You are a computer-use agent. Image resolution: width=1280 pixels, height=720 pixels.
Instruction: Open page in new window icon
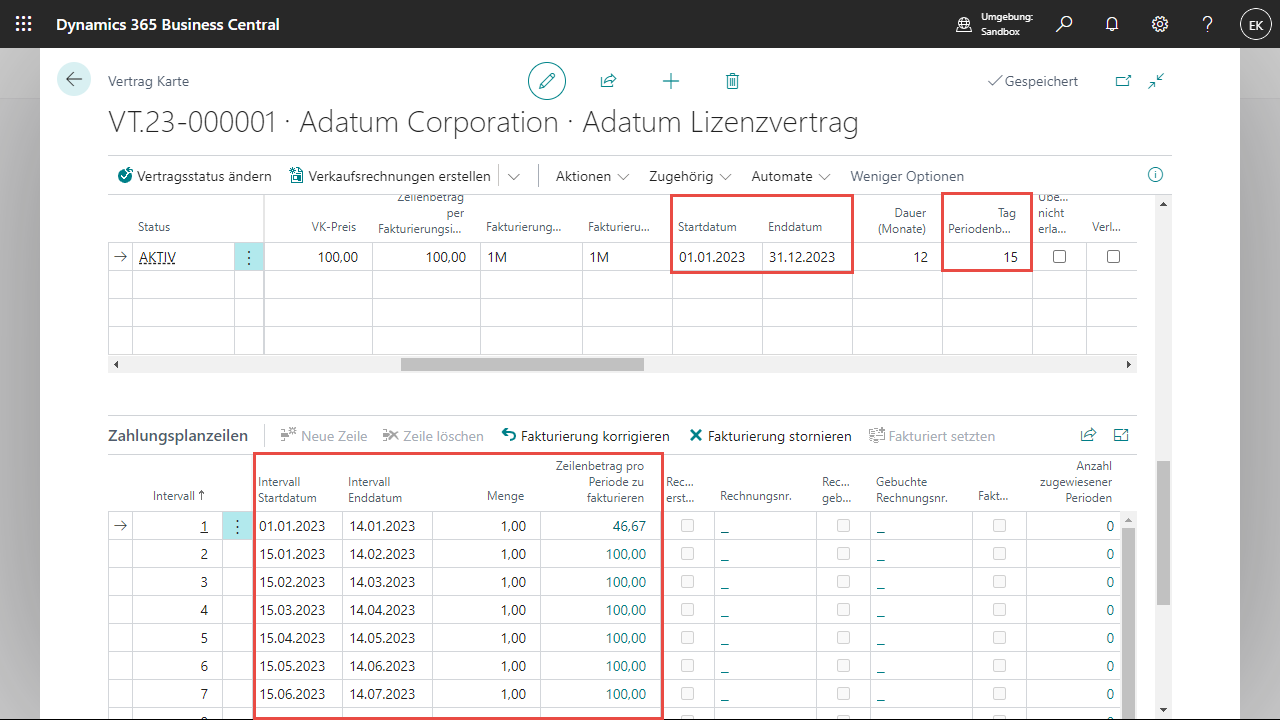pyautogui.click(x=1123, y=81)
